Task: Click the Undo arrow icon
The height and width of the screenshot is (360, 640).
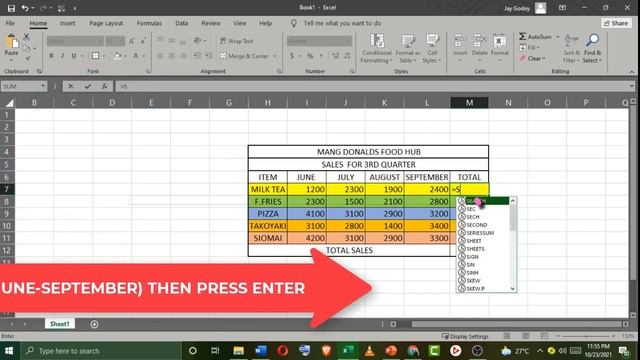Action: point(25,8)
